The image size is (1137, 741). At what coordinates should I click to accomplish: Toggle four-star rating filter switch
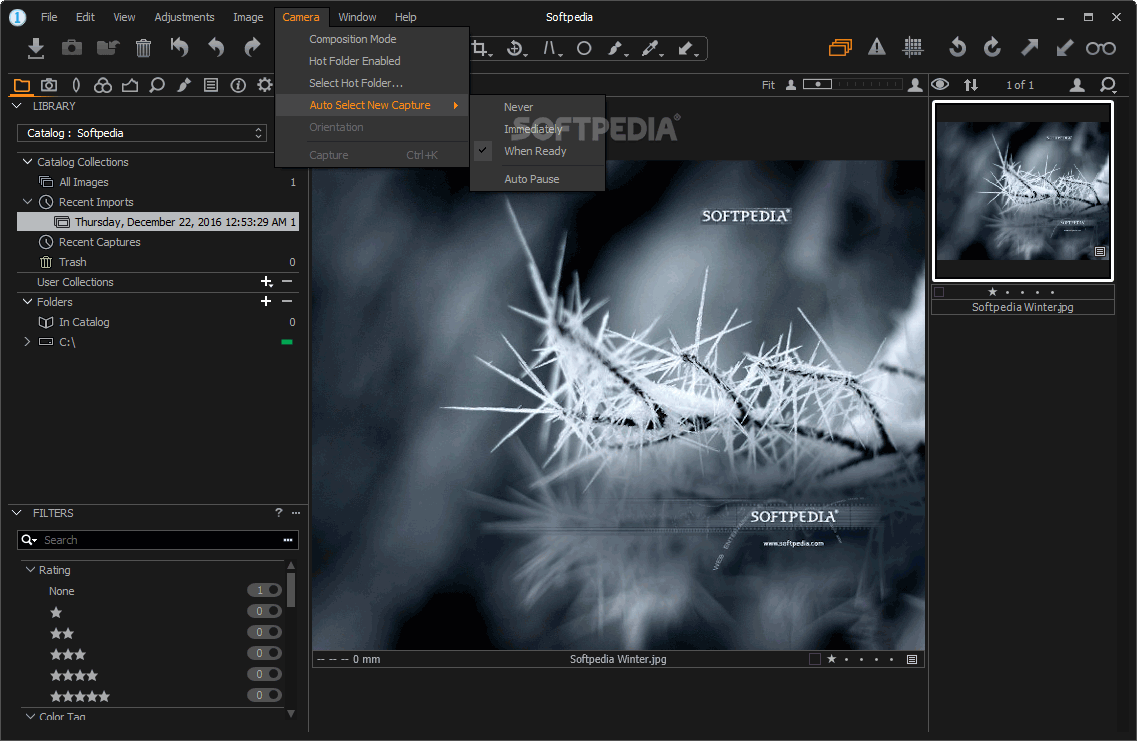click(x=265, y=674)
